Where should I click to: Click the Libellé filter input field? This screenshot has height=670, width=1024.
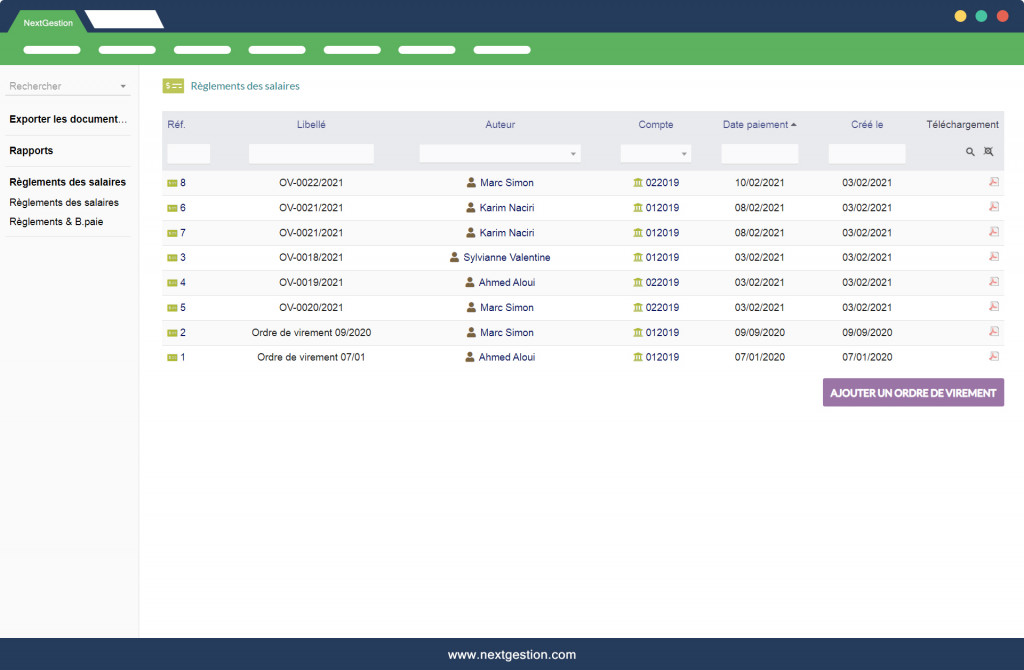311,154
